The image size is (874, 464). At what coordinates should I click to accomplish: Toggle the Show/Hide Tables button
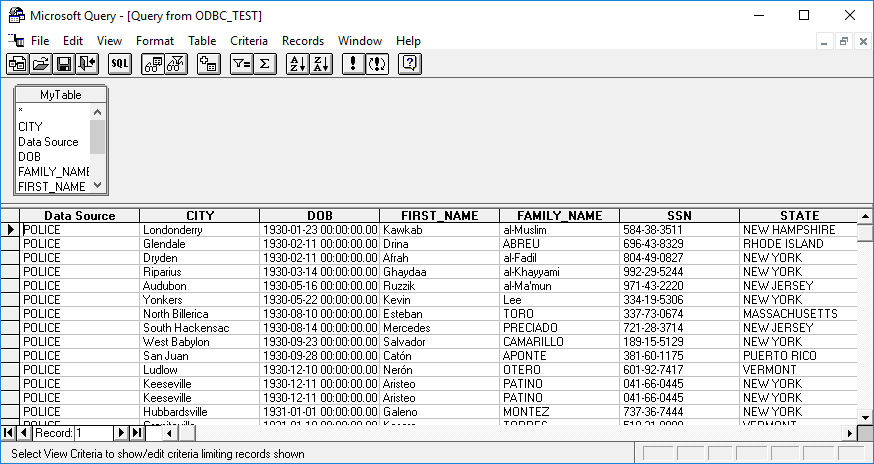(x=153, y=64)
